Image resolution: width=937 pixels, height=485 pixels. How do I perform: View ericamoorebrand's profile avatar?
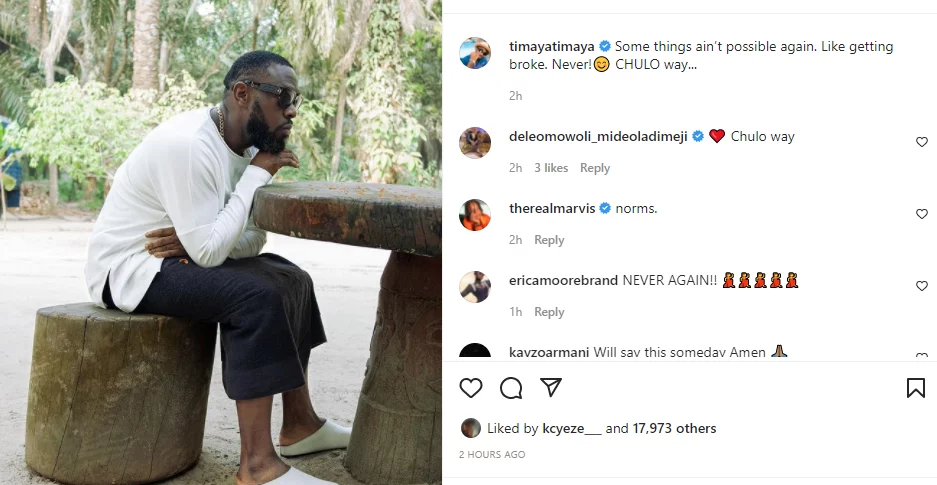[475, 287]
